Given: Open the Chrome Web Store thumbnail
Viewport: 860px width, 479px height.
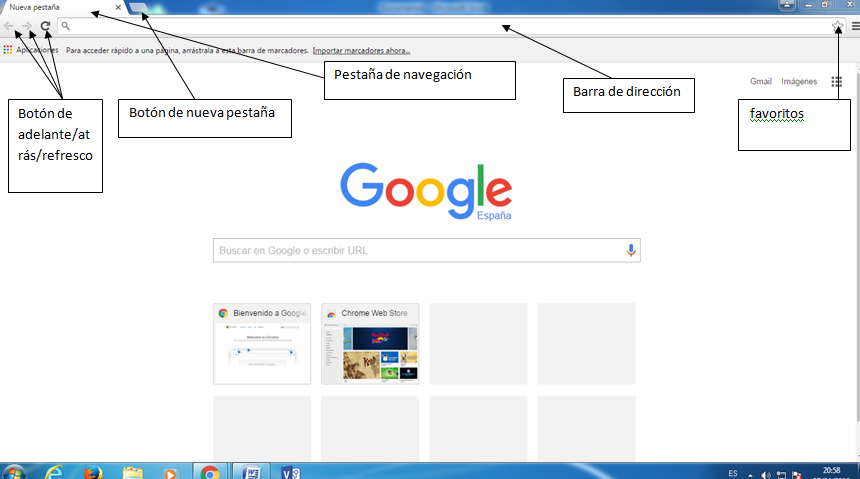Looking at the screenshot, I should (370, 343).
